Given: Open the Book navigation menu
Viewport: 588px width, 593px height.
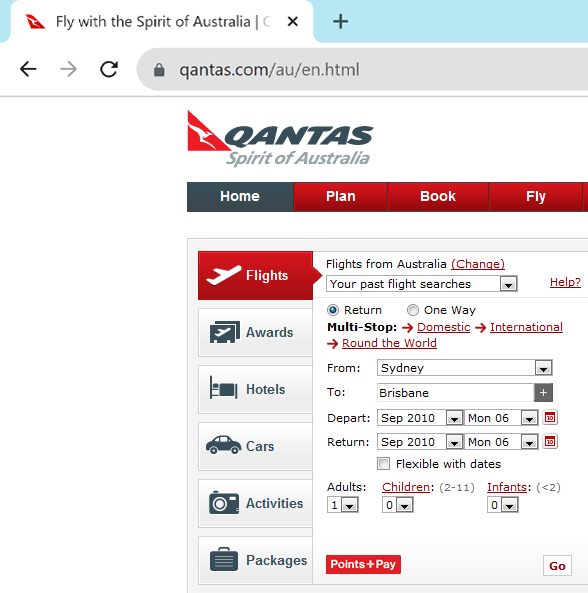Looking at the screenshot, I should click(x=438, y=197).
